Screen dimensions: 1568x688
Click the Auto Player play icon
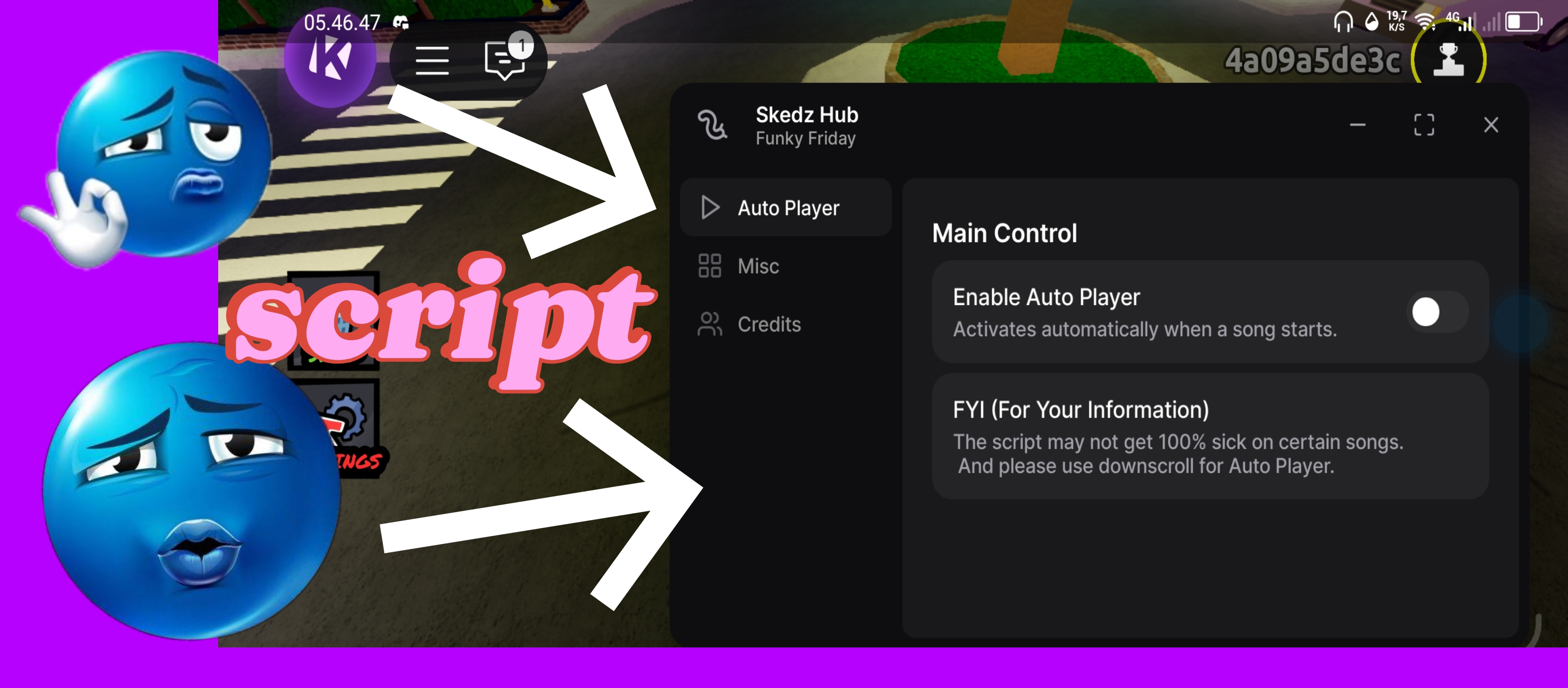pos(710,207)
